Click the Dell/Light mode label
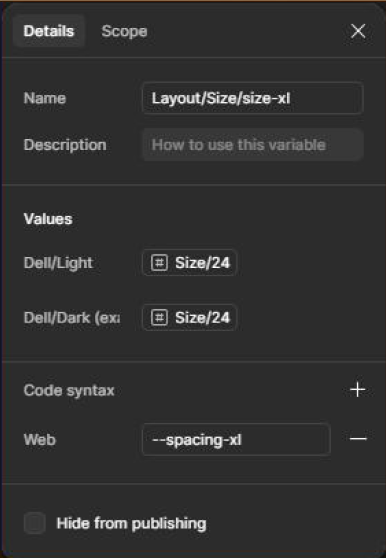Screen dimensions: 386x558 [58, 263]
